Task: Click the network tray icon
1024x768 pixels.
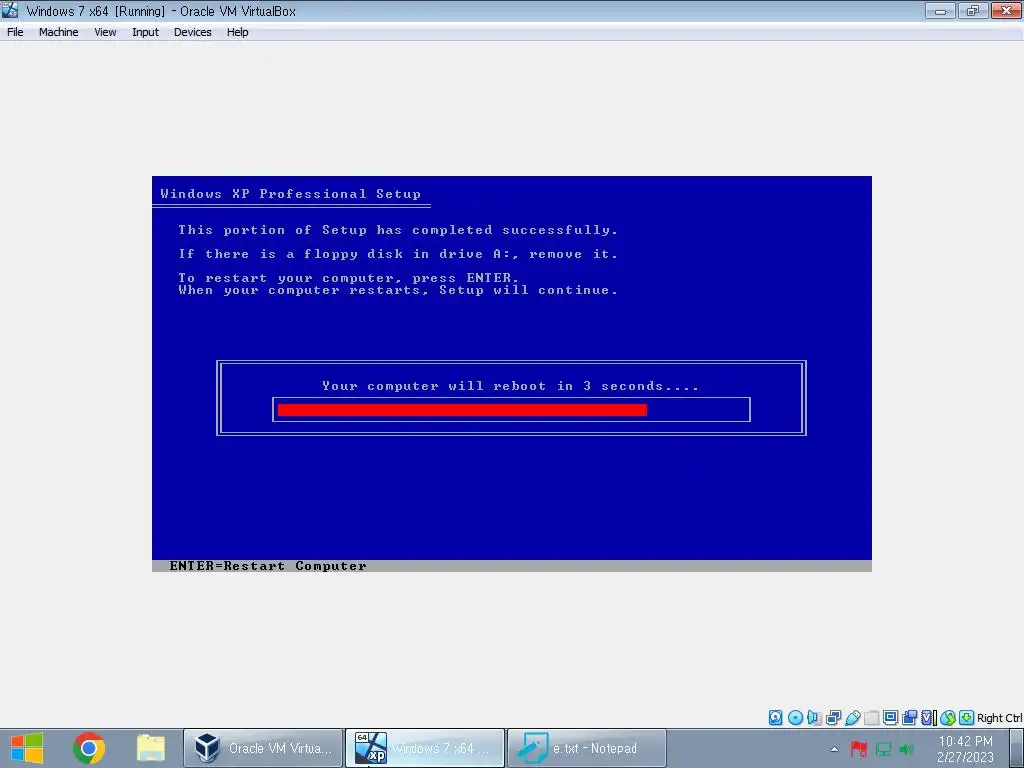Action: click(x=883, y=749)
